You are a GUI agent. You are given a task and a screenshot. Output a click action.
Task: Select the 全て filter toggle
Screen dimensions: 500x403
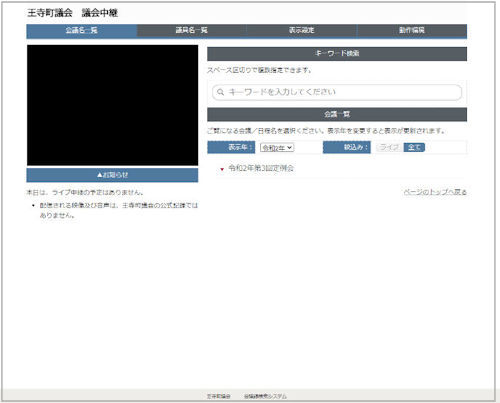(414, 147)
